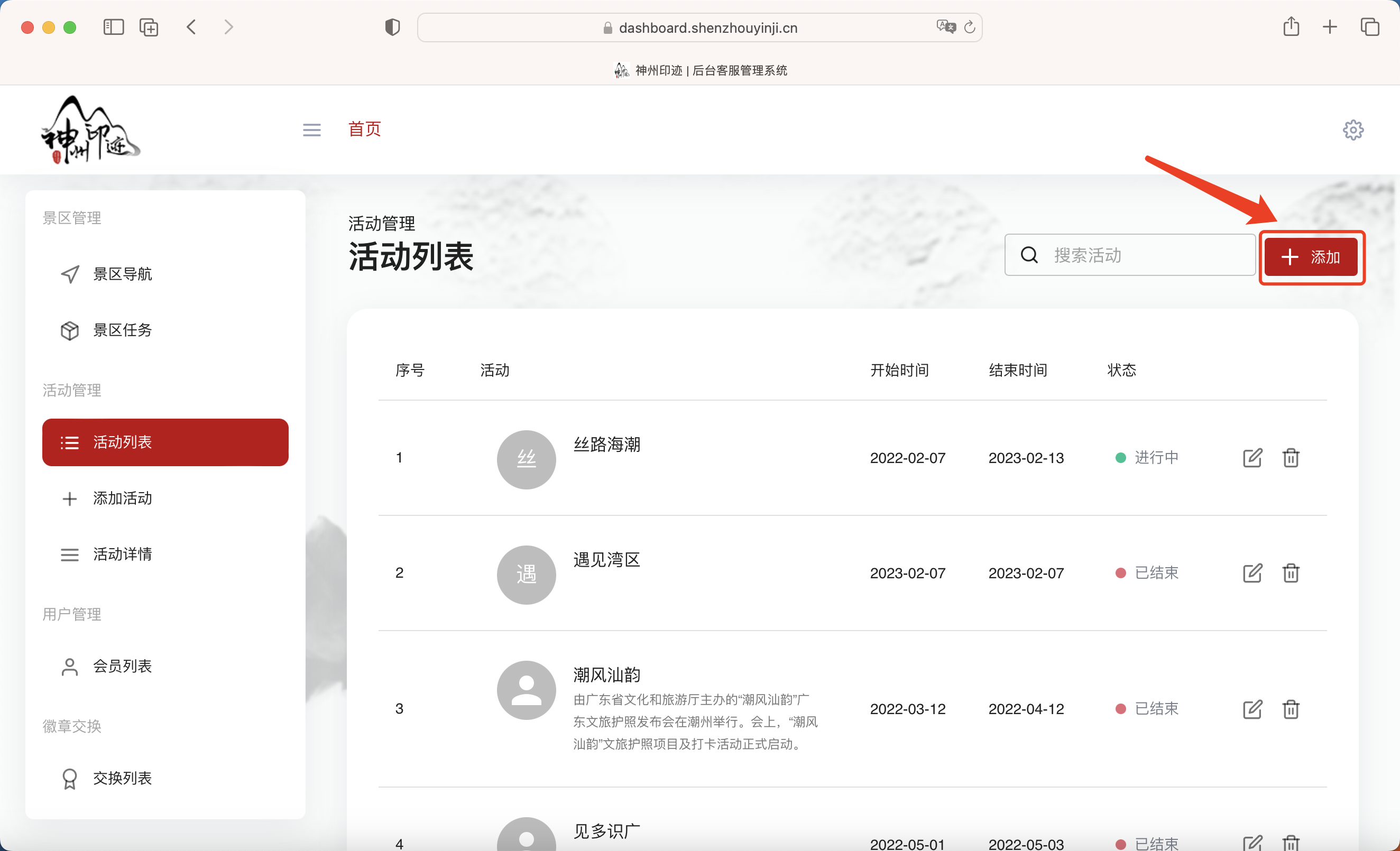Toggle the Safari sidebar panel

pyautogui.click(x=113, y=27)
